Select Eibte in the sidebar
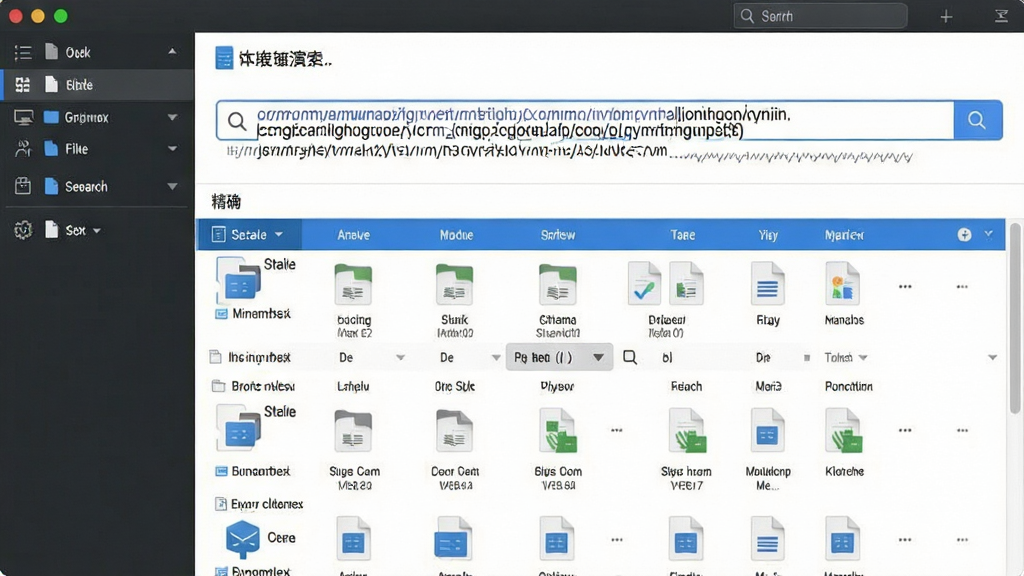The width and height of the screenshot is (1024, 576). [98, 84]
